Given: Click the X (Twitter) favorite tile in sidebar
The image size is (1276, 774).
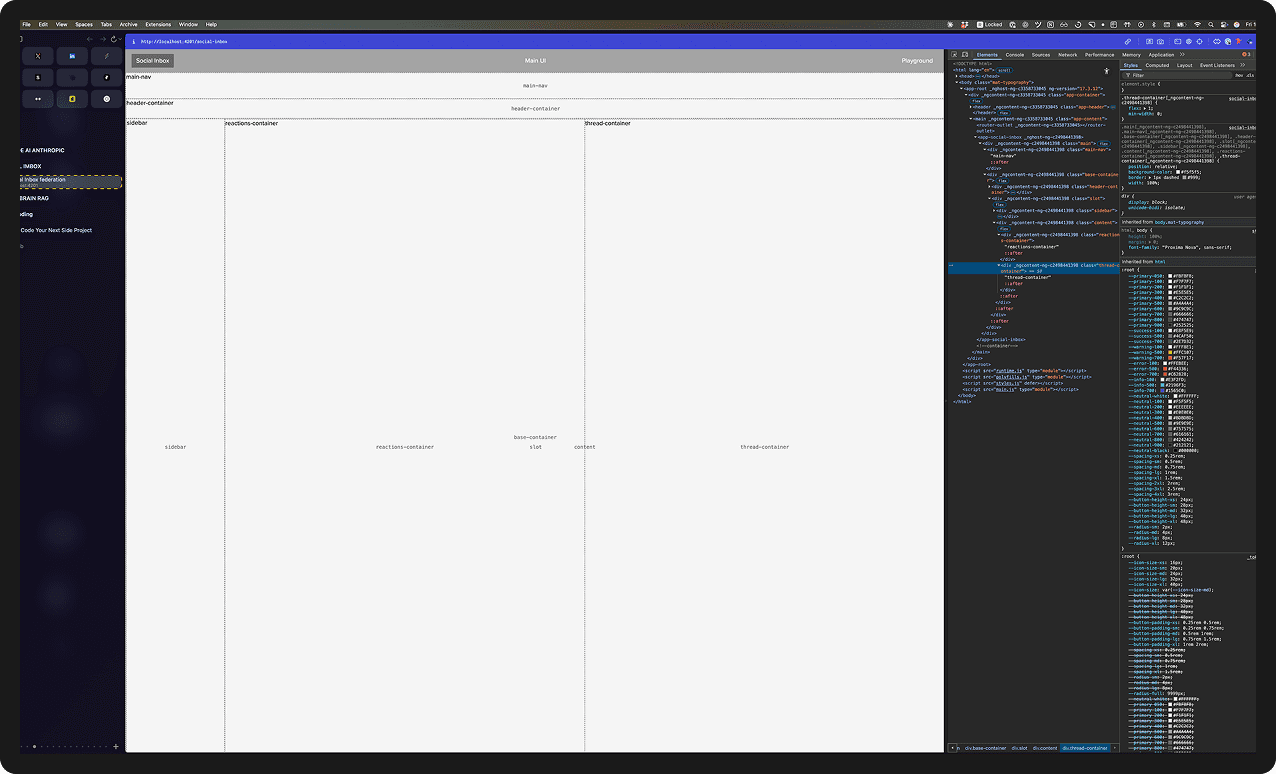Looking at the screenshot, I should point(38,56).
